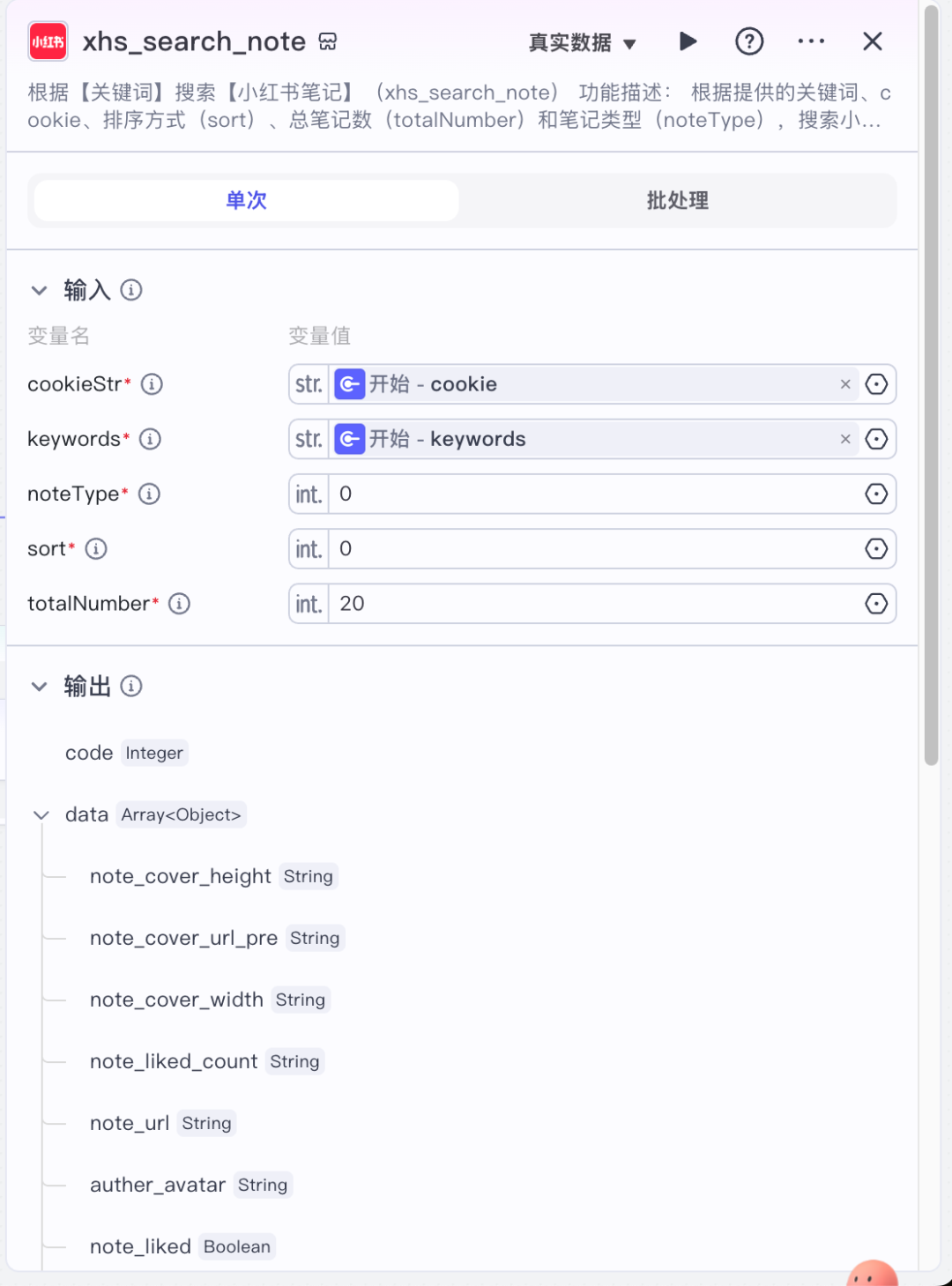This screenshot has height=1286, width=952.
Task: Switch to the 批处理 tab
Action: point(677,200)
